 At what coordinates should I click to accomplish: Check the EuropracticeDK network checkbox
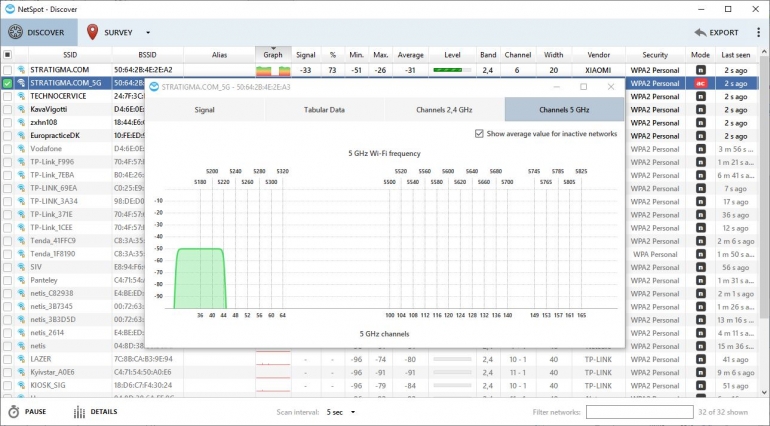7,136
